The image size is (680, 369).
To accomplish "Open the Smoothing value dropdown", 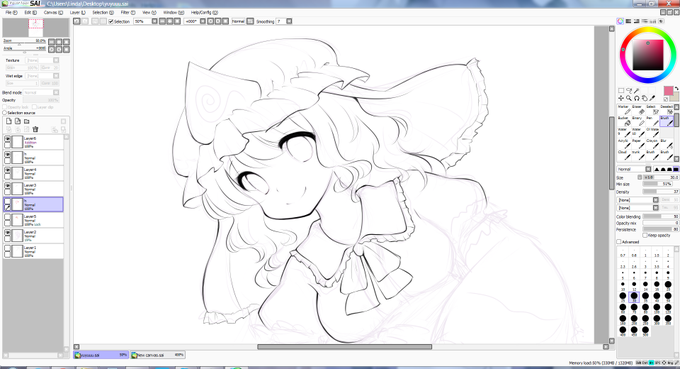I will pos(289,21).
